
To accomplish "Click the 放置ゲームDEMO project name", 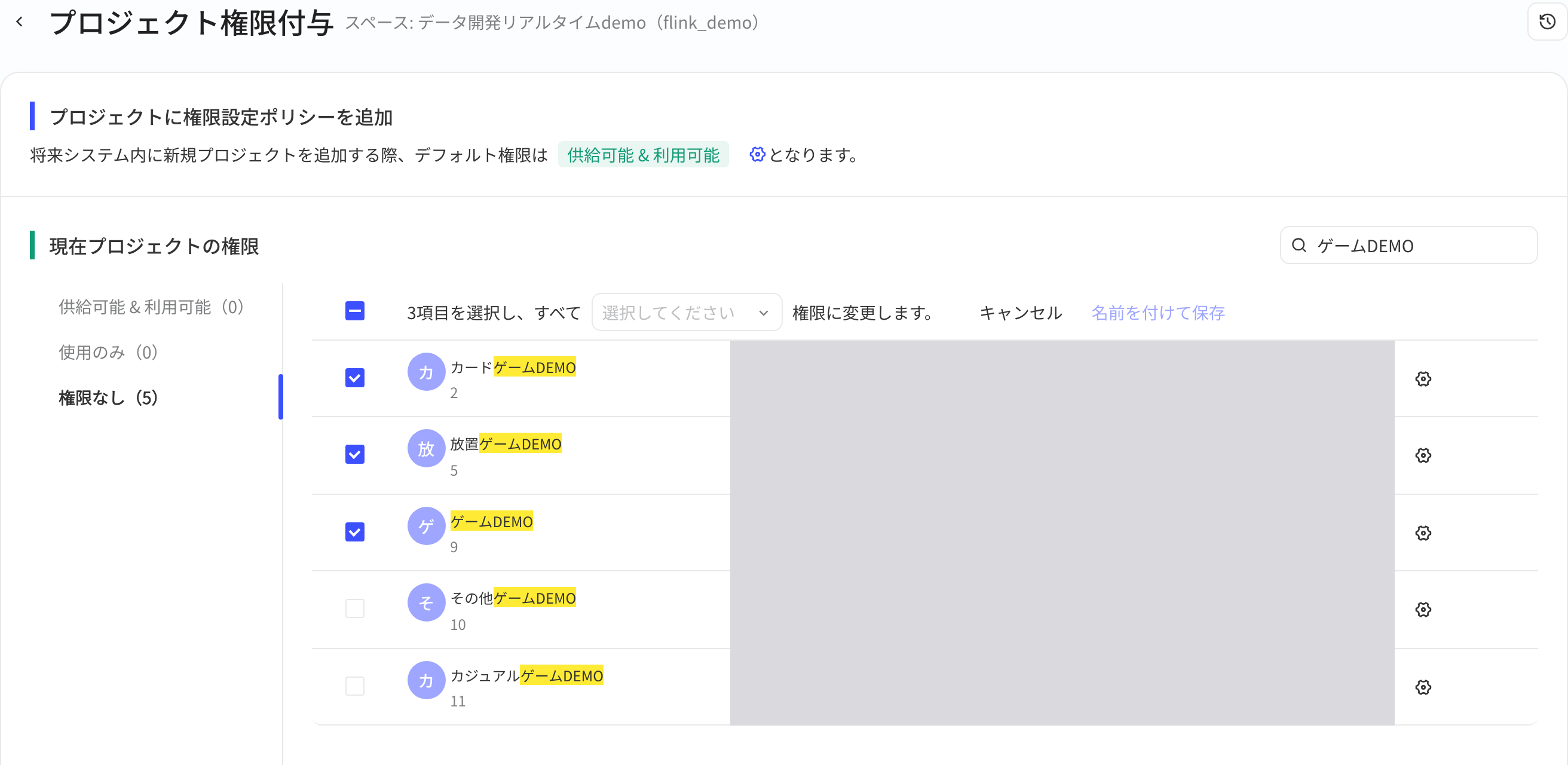I will coord(505,444).
